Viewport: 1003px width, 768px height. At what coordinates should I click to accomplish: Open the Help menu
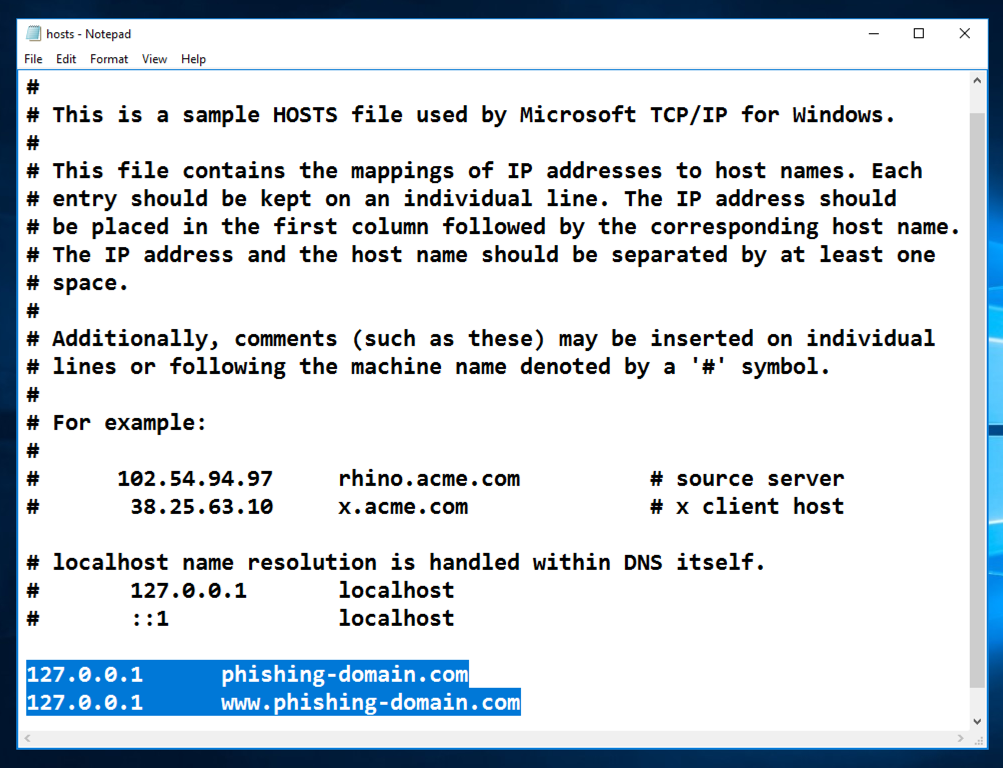click(x=193, y=59)
